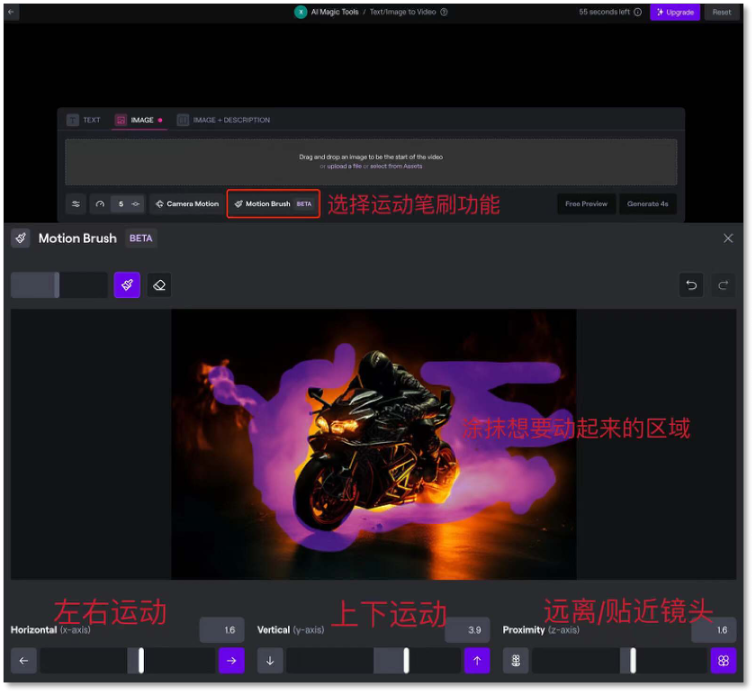Viewport: 756px width, 695px height.
Task: Click the drag and drop image area
Action: [x=371, y=162]
